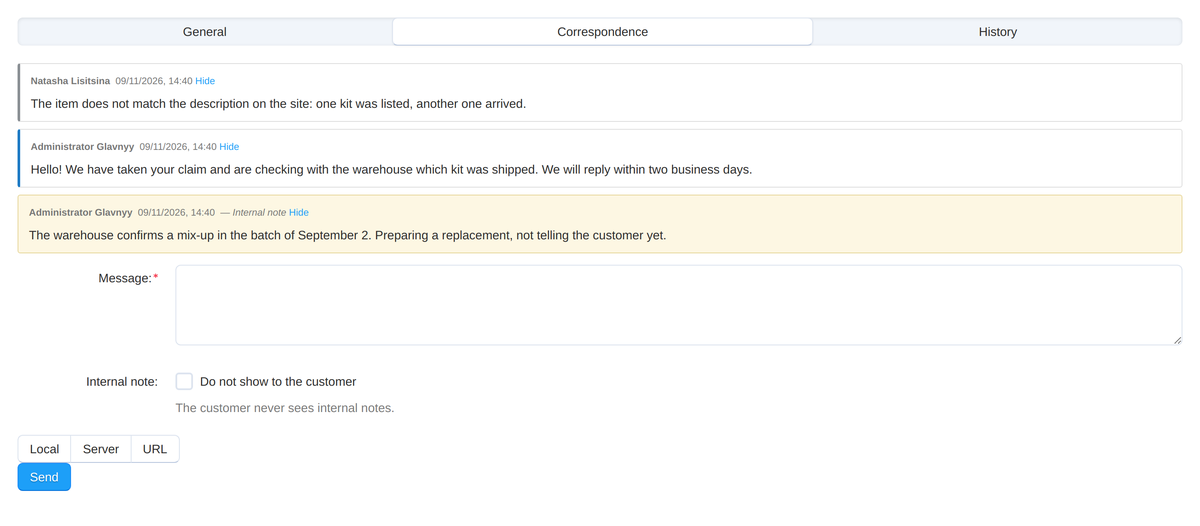This screenshot has width=1200, height=526.
Task: Click the 'Do not show to the customer' label
Action: [x=278, y=382]
